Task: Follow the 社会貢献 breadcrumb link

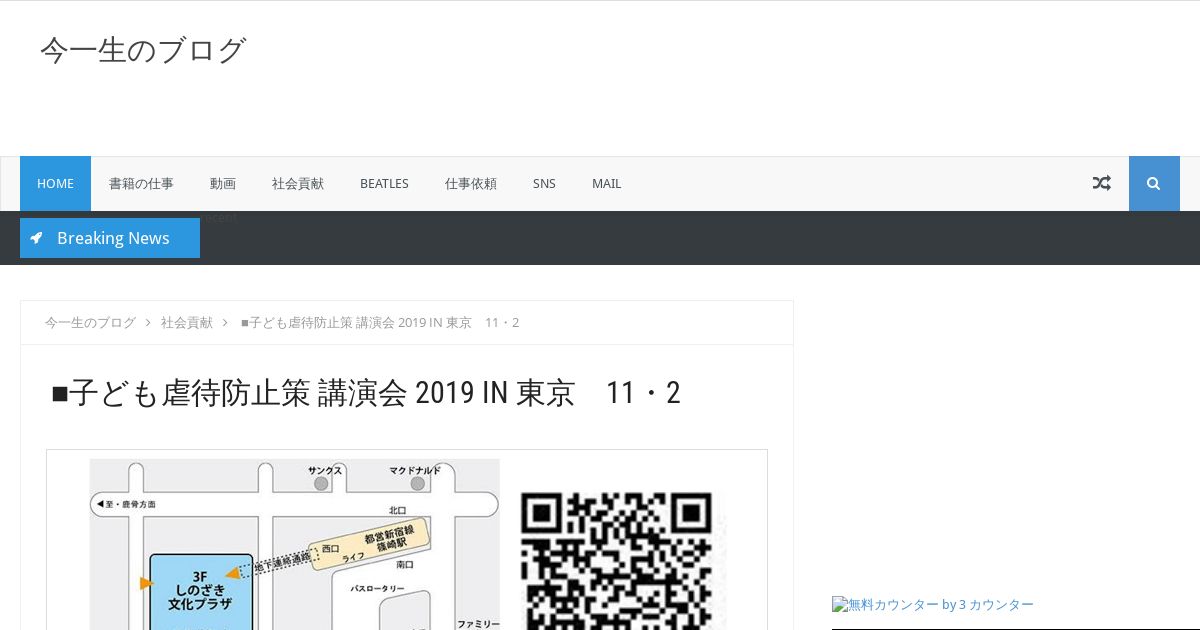Action: click(187, 322)
